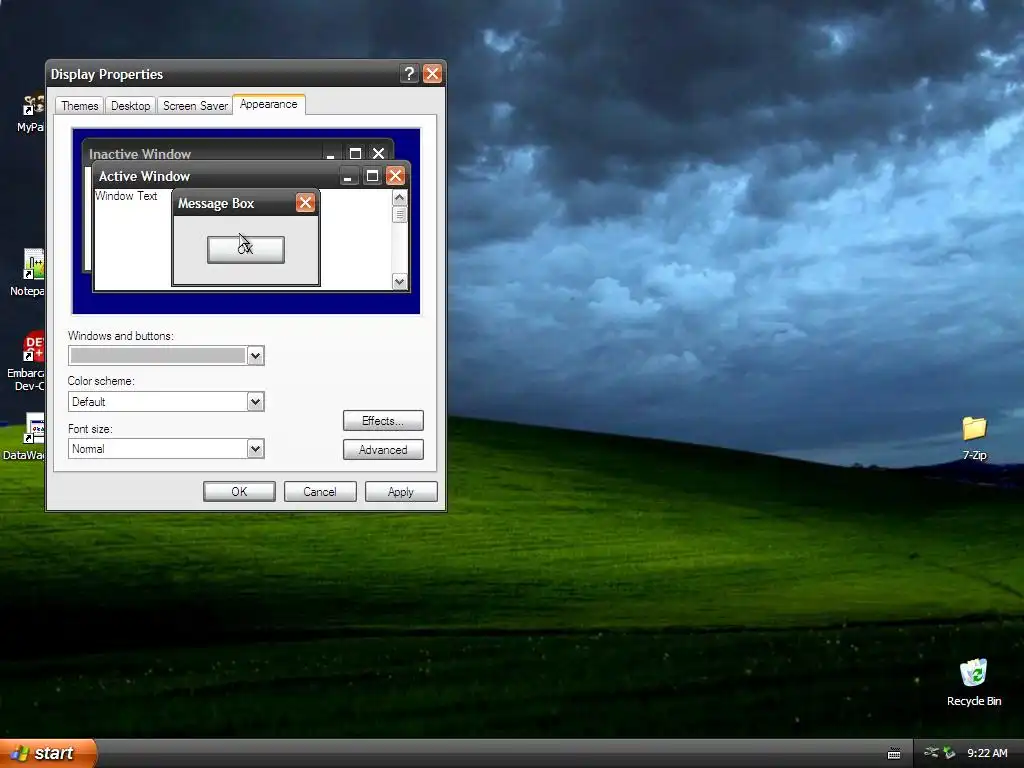Open the MyPa desktop shortcut icon
This screenshot has width=1024, height=768.
pos(33,106)
